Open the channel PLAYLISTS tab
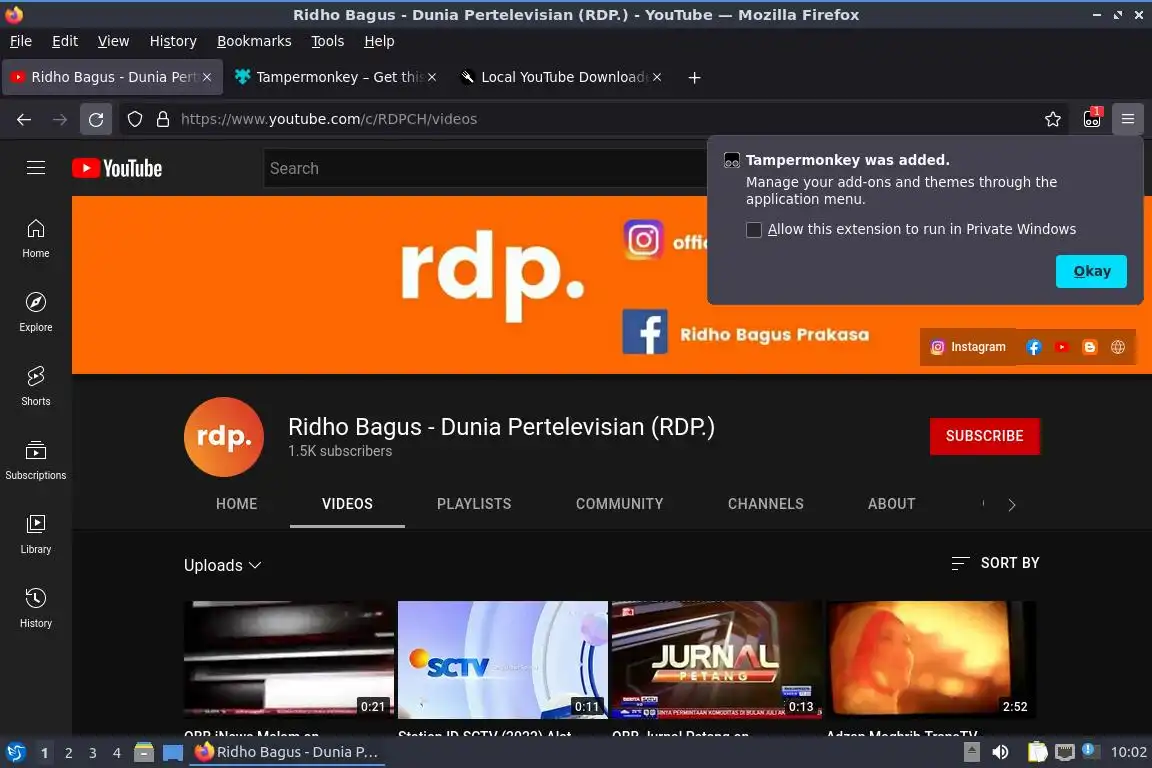The image size is (1152, 768). tap(474, 504)
